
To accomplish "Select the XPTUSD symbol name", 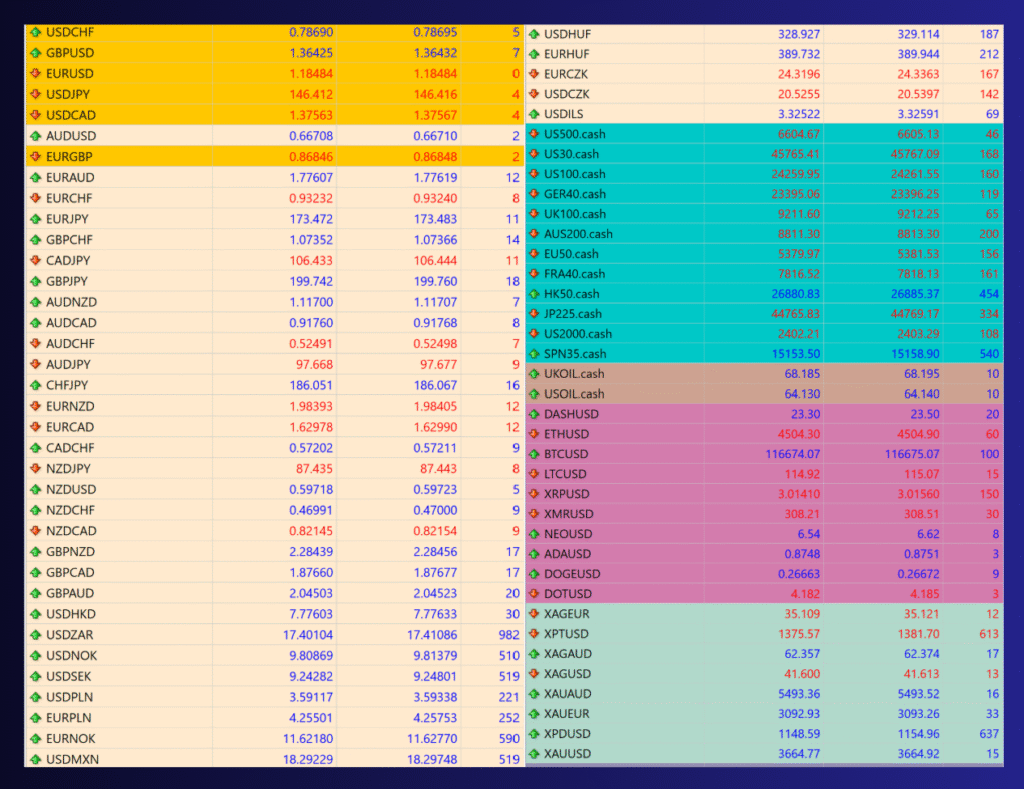I will pyautogui.click(x=566, y=634).
